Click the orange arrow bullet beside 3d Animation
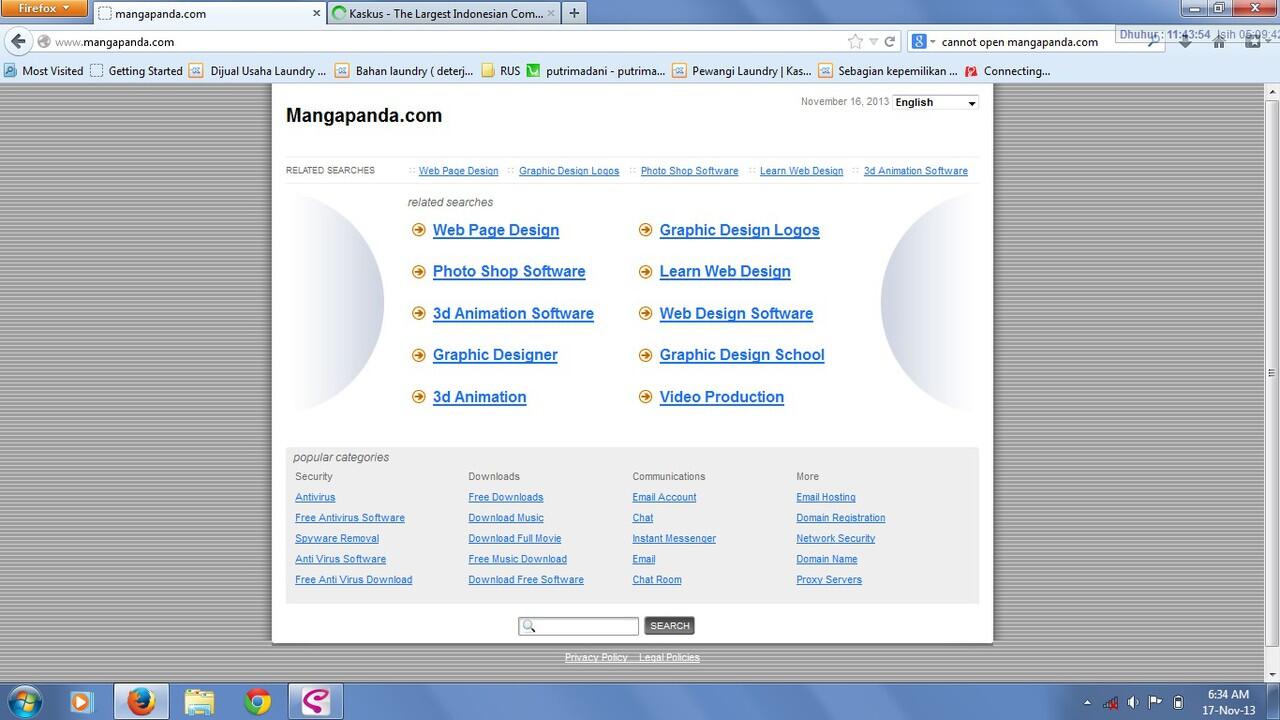Viewport: 1280px width, 720px height. click(419, 397)
